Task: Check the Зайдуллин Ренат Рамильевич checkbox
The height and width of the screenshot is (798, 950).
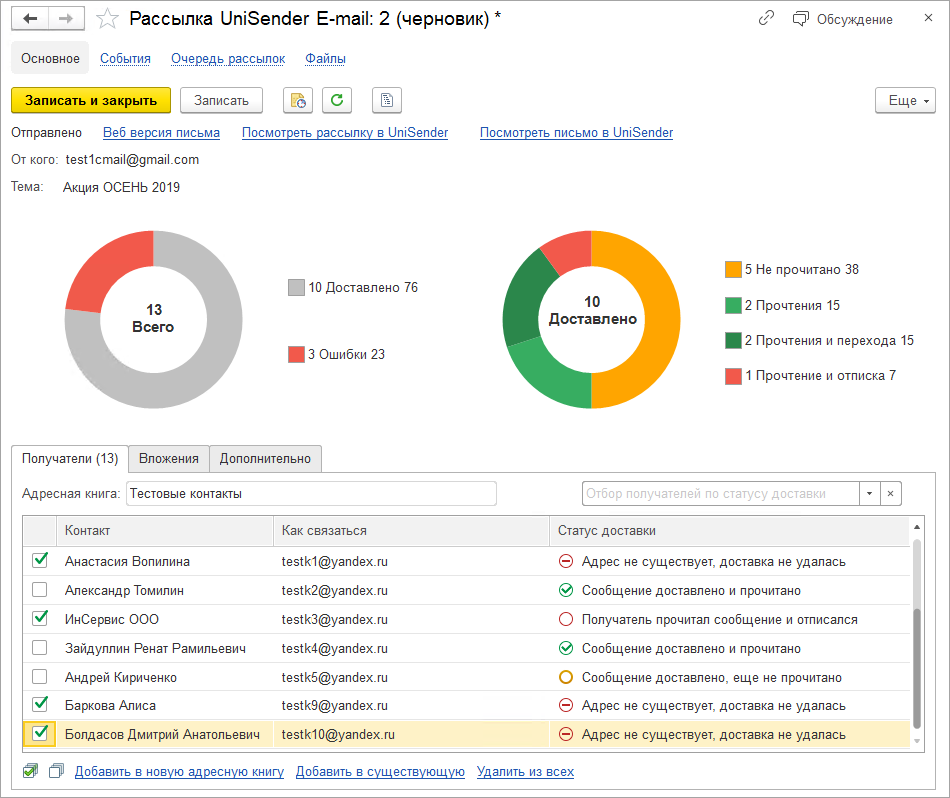Action: coord(40,648)
